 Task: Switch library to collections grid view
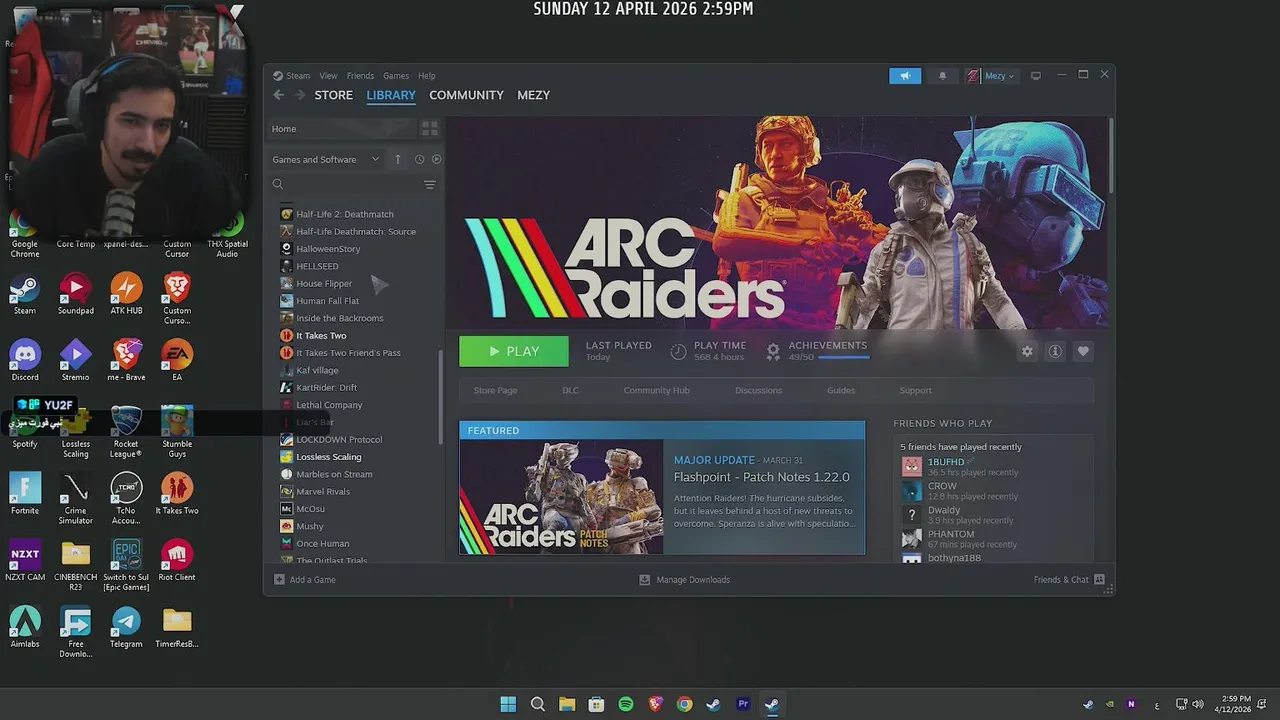[x=430, y=129]
